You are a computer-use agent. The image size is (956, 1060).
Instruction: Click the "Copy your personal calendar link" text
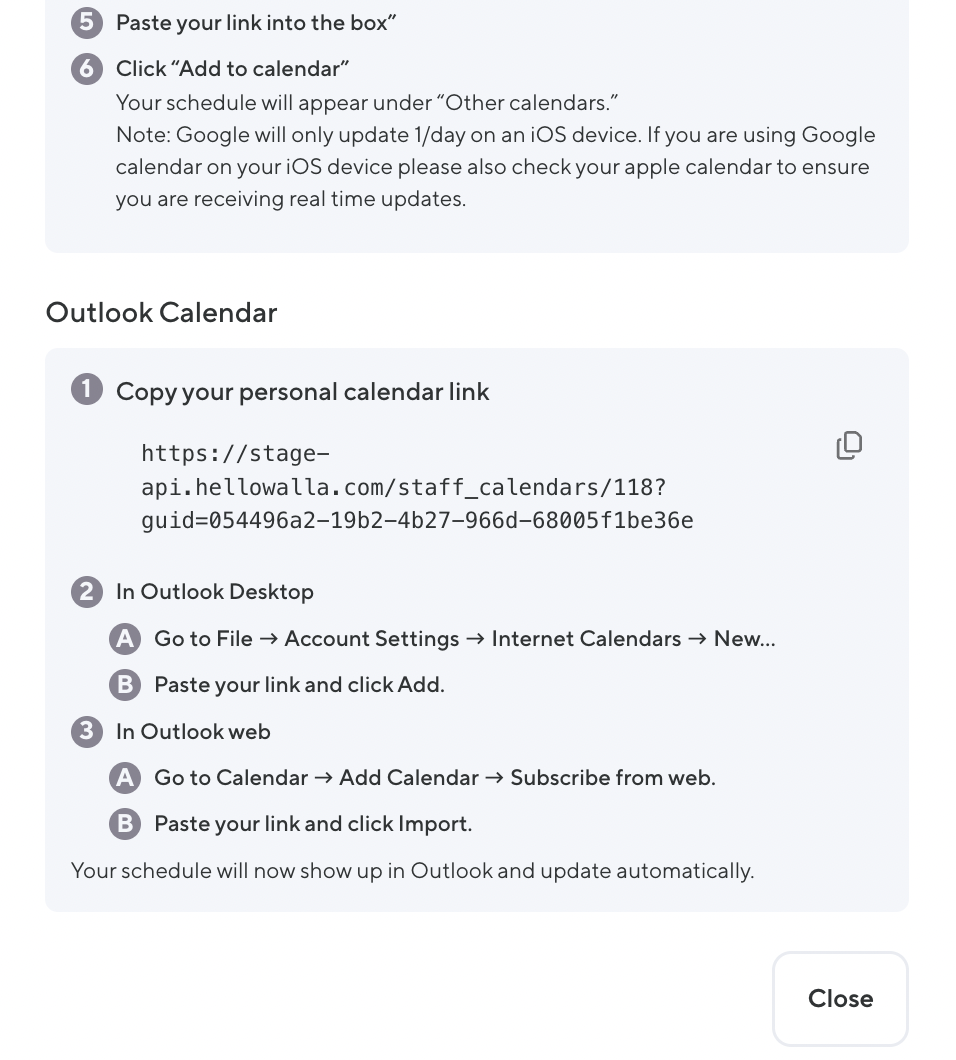(x=302, y=391)
